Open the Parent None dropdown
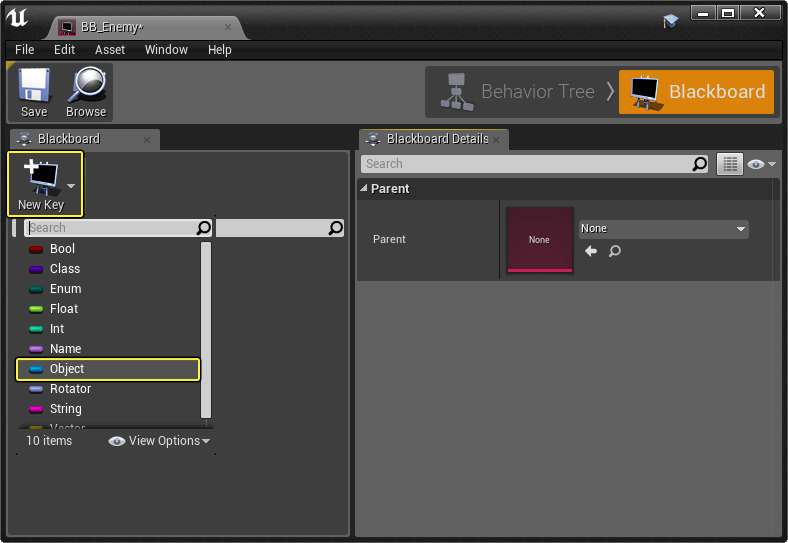Screen dimensions: 788x543 (663, 229)
